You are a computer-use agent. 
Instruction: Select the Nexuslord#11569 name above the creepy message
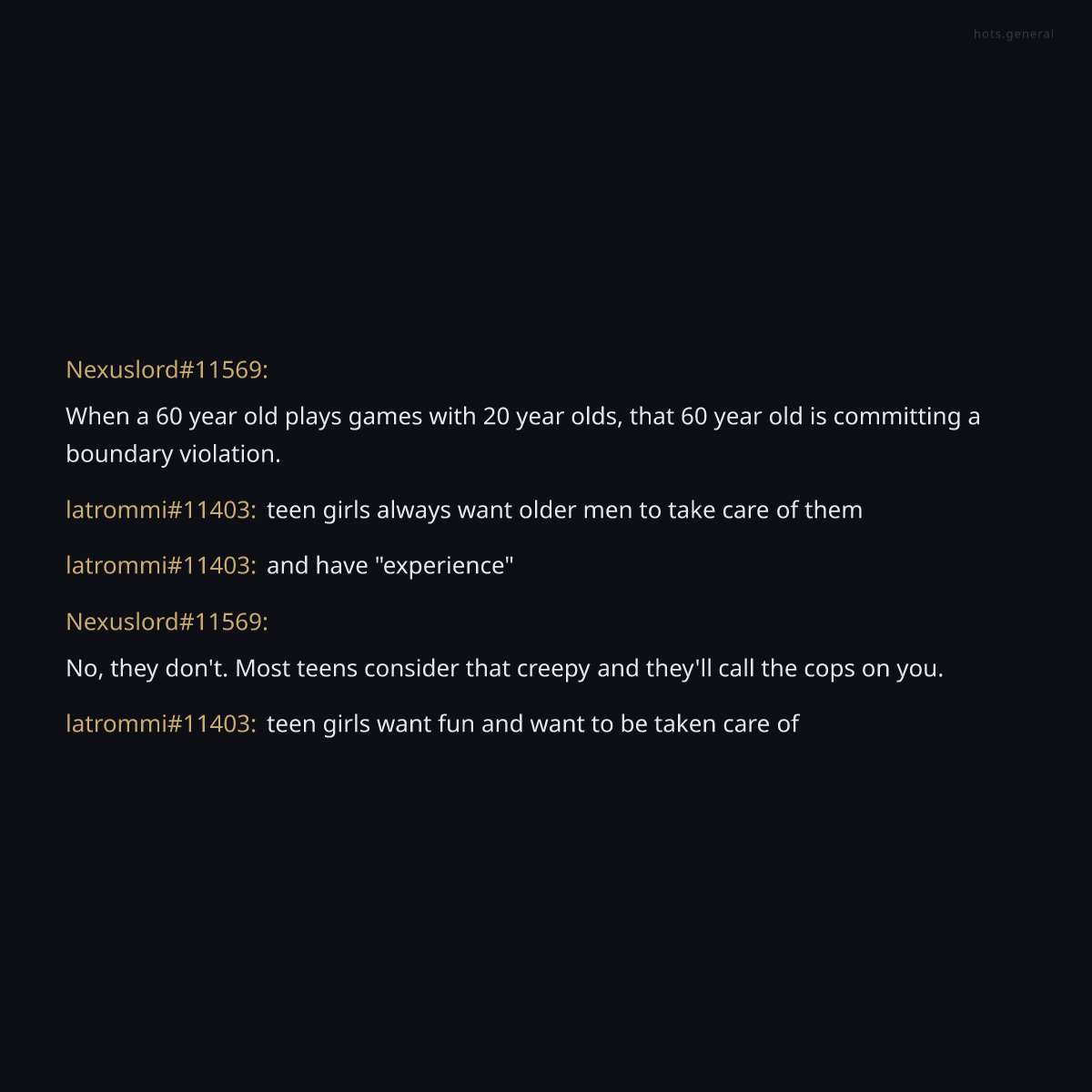coord(167,622)
